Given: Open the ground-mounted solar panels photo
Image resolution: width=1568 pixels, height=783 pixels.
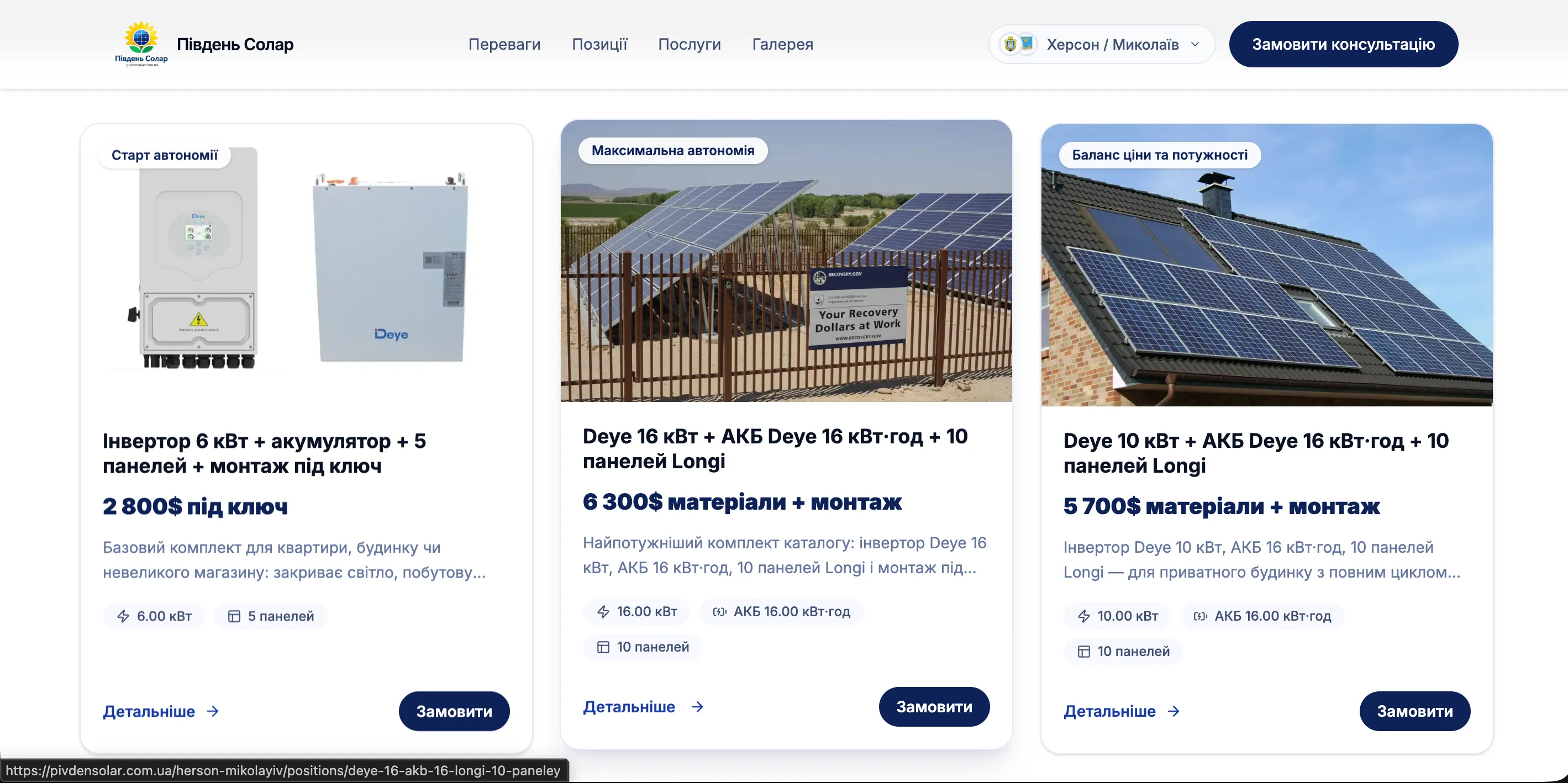Looking at the screenshot, I should point(786,261).
